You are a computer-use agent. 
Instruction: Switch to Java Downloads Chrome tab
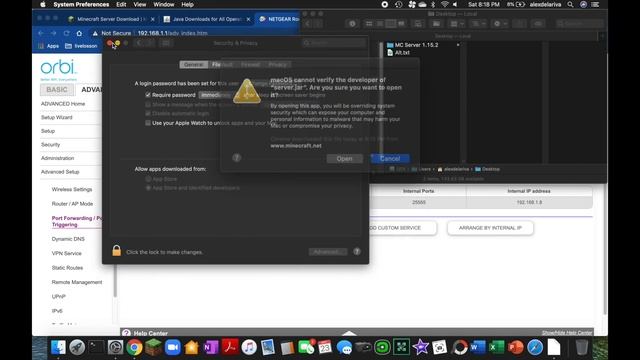point(207,19)
